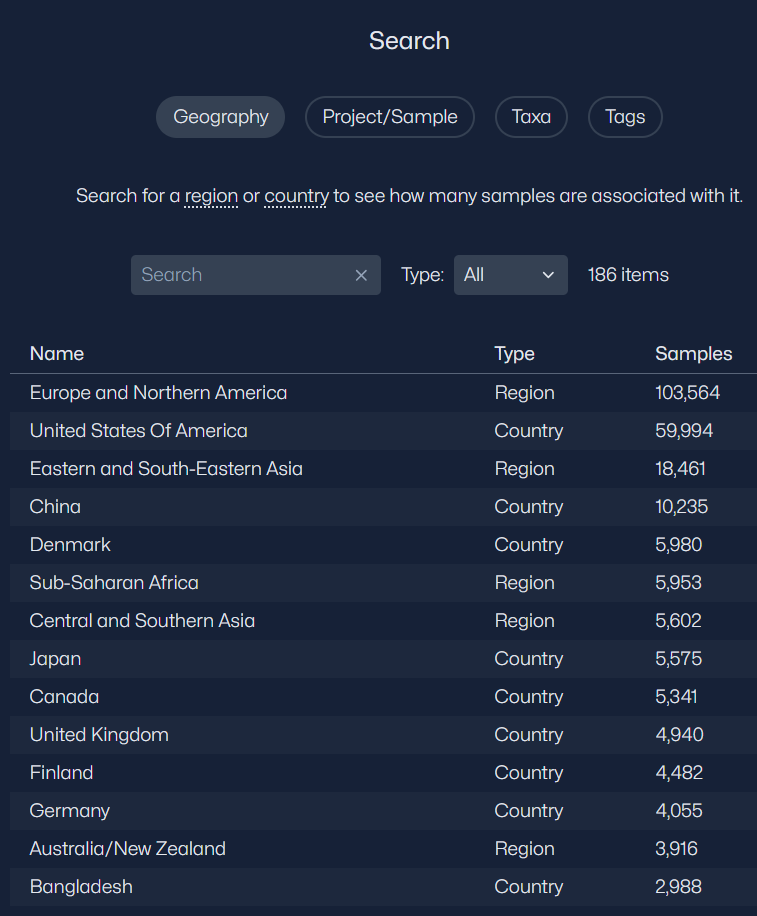Select the Sub-Saharan Africa region row
This screenshot has height=916, width=757.
(x=114, y=583)
